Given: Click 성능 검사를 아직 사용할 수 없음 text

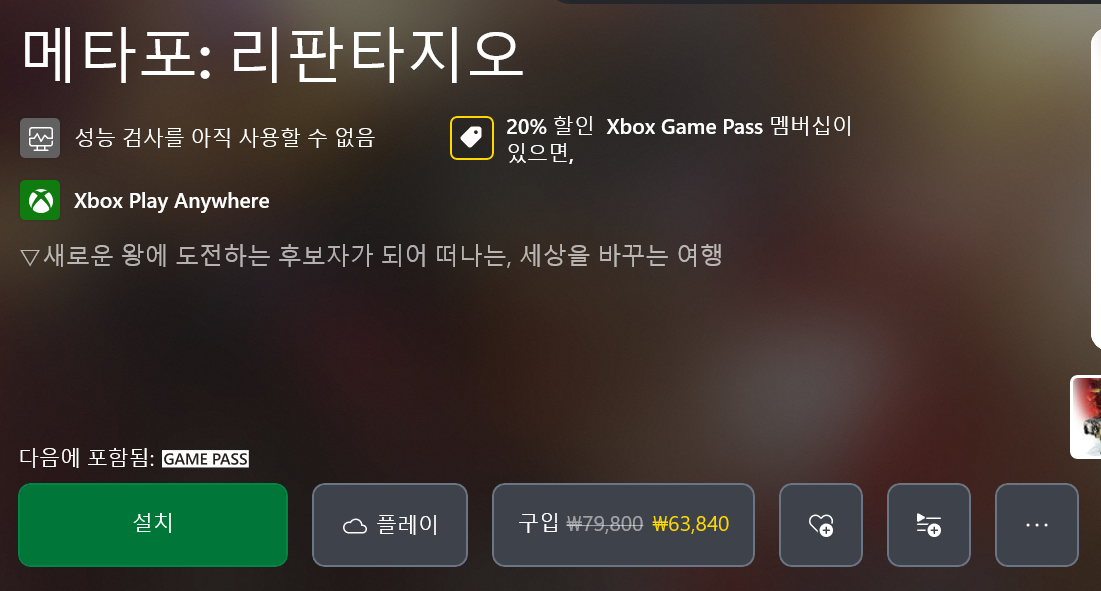Looking at the screenshot, I should click(225, 138).
